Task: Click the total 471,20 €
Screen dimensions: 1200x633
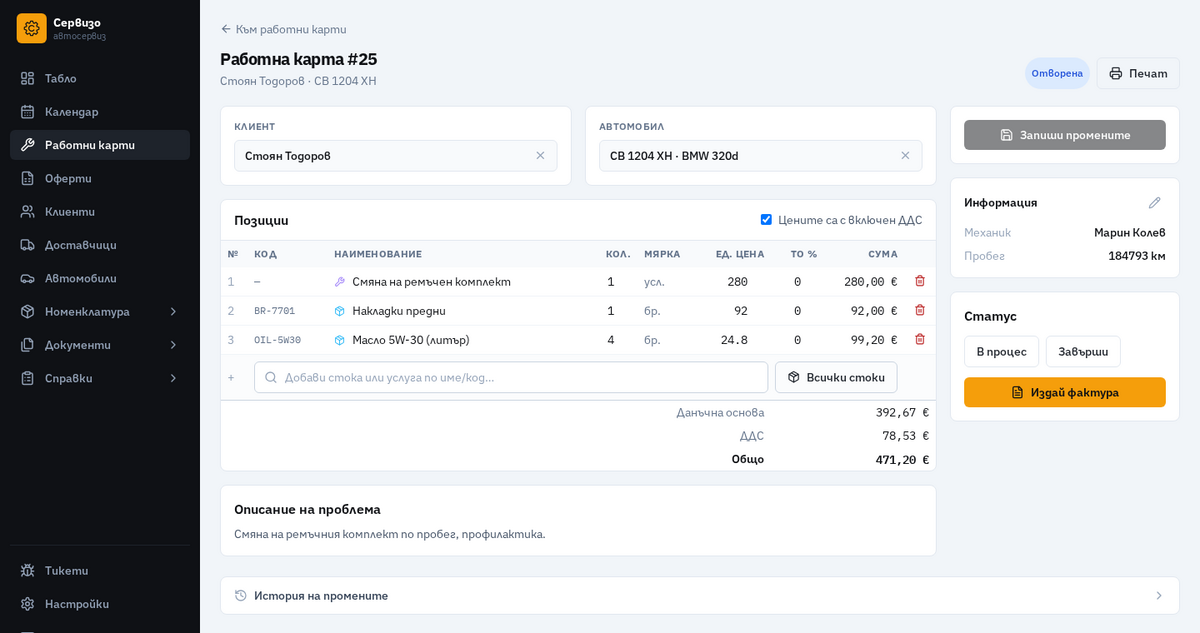Action: tap(902, 459)
